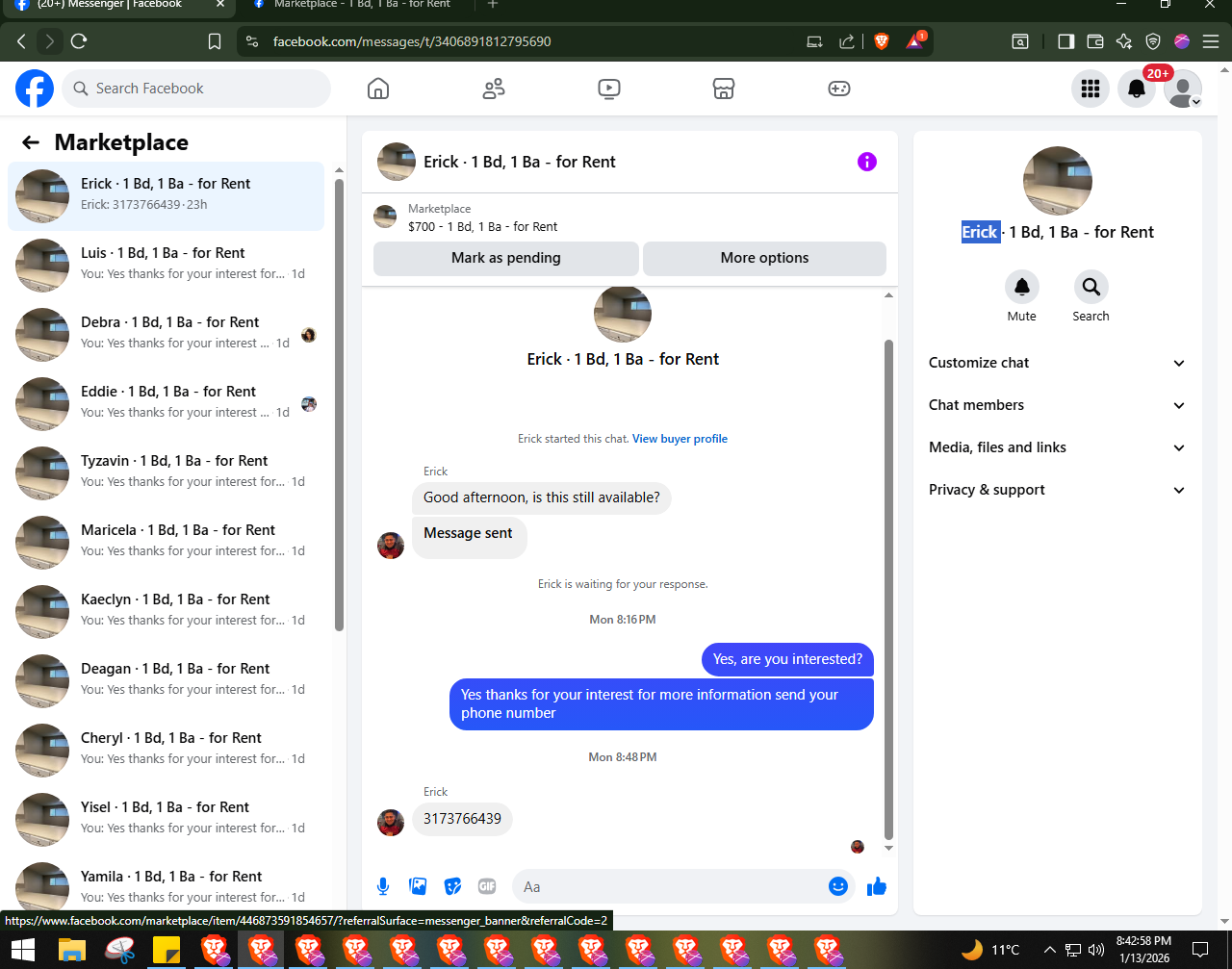Click the More options button
The width and height of the screenshot is (1232, 969).
pos(764,258)
